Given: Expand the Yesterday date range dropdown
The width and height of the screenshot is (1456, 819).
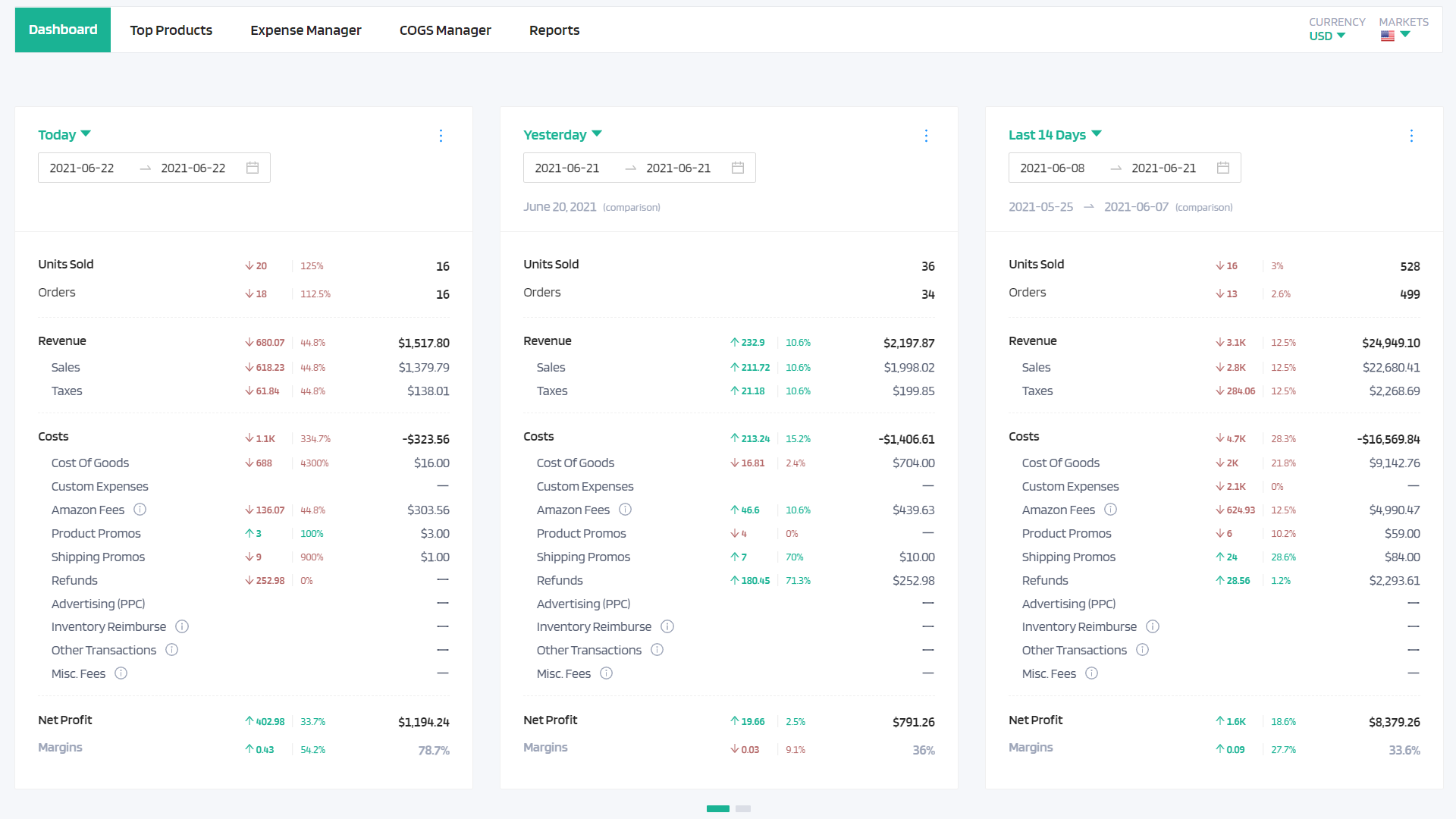Looking at the screenshot, I should point(562,134).
